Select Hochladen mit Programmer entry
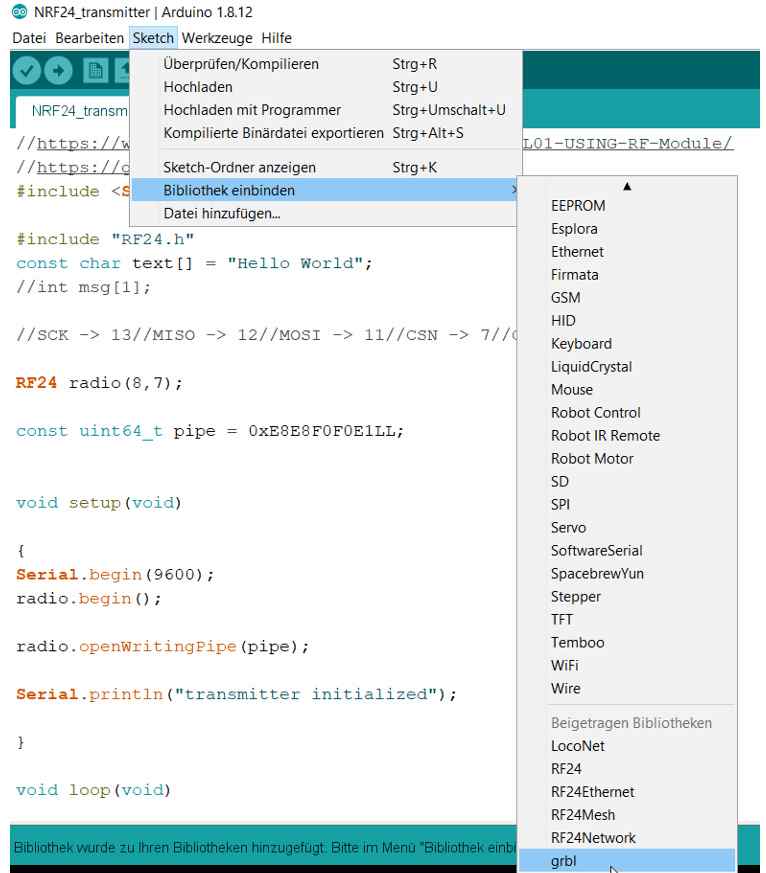The height and width of the screenshot is (873, 766). point(252,110)
